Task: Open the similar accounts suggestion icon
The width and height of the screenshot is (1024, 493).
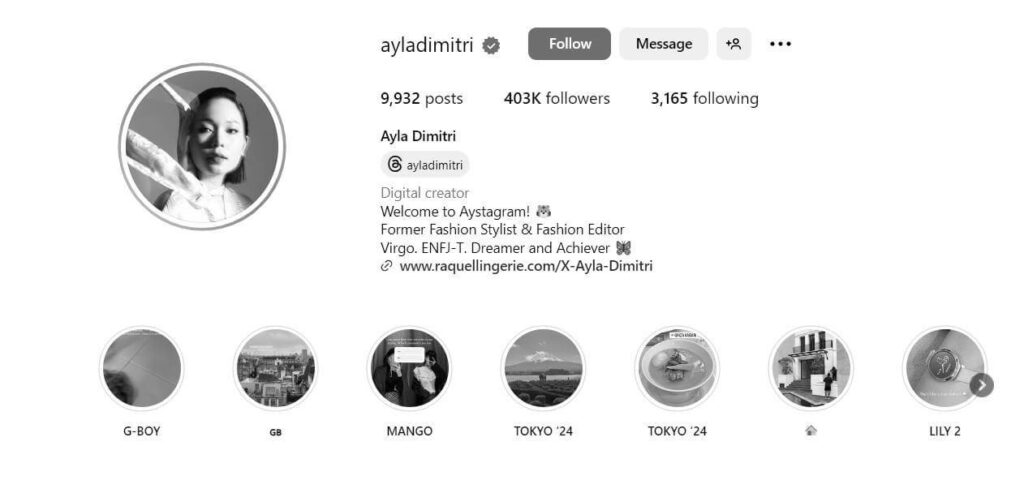Action: (733, 44)
